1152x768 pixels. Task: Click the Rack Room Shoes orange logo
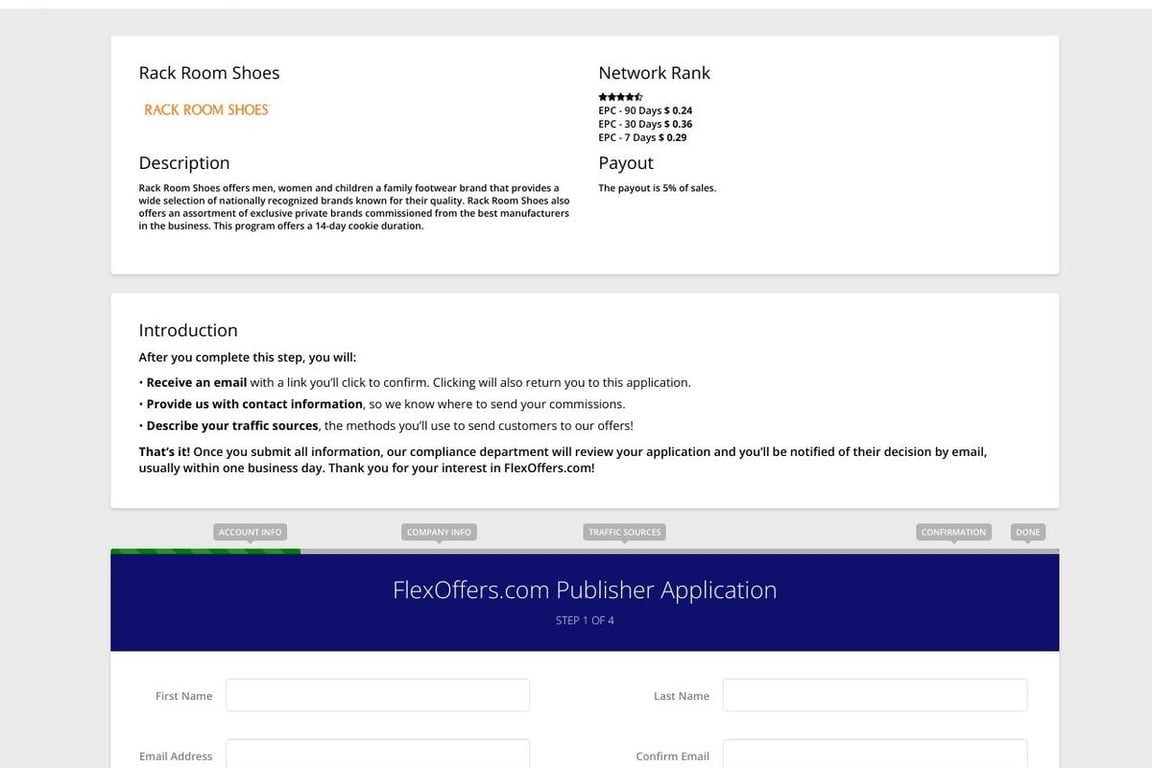click(x=207, y=110)
